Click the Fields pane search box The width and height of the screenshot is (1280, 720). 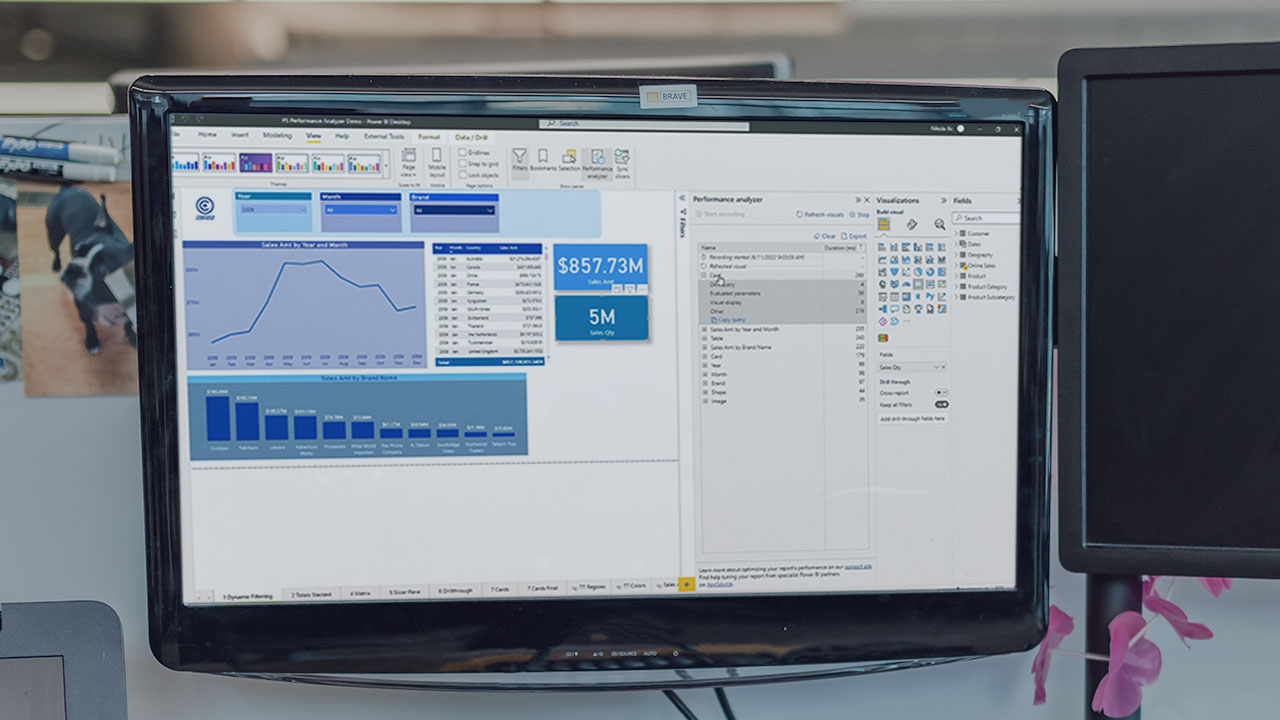point(988,218)
